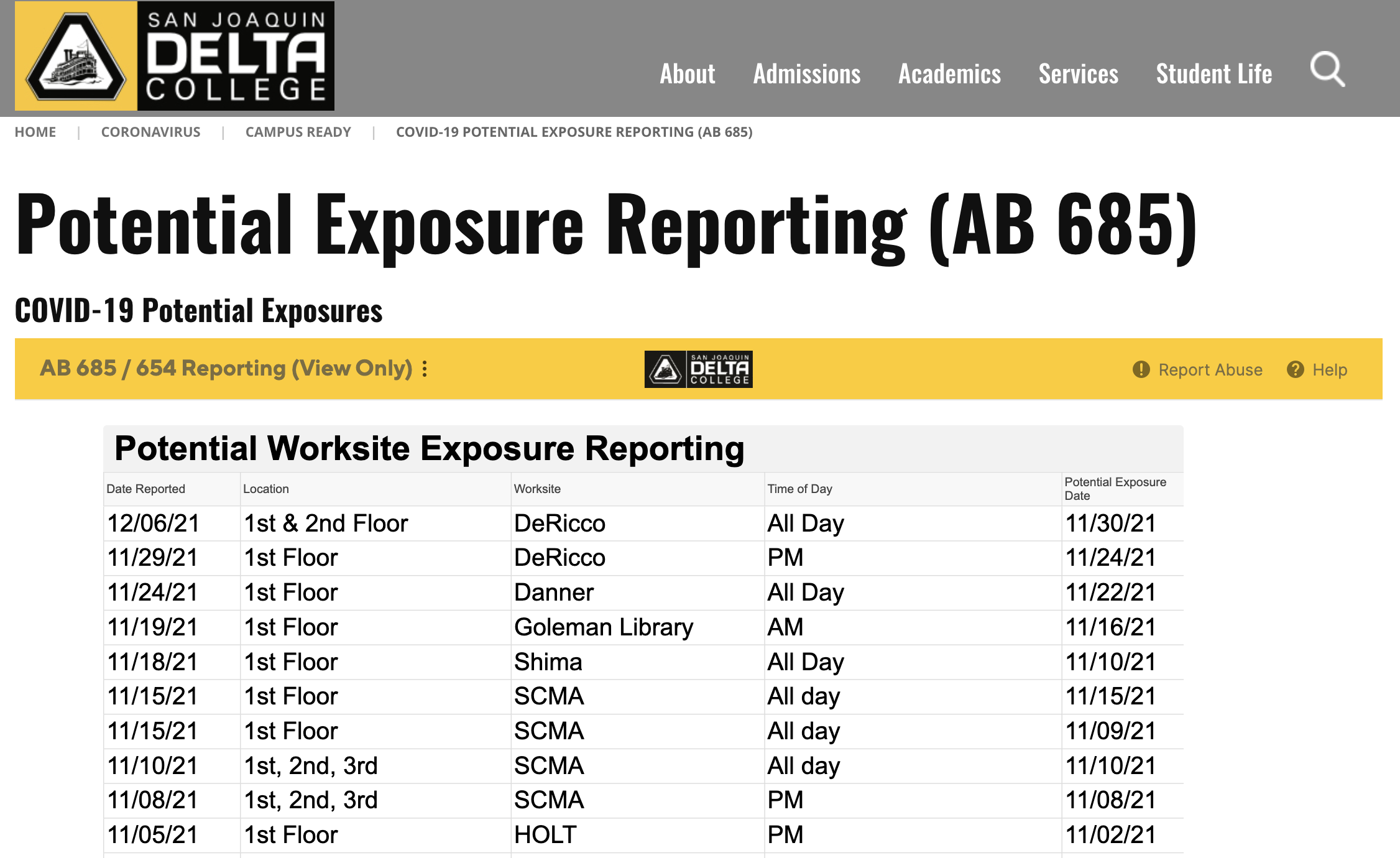This screenshot has width=1400, height=858.
Task: Select the 11/22/21 exposure date cell
Action: pyautogui.click(x=1123, y=593)
